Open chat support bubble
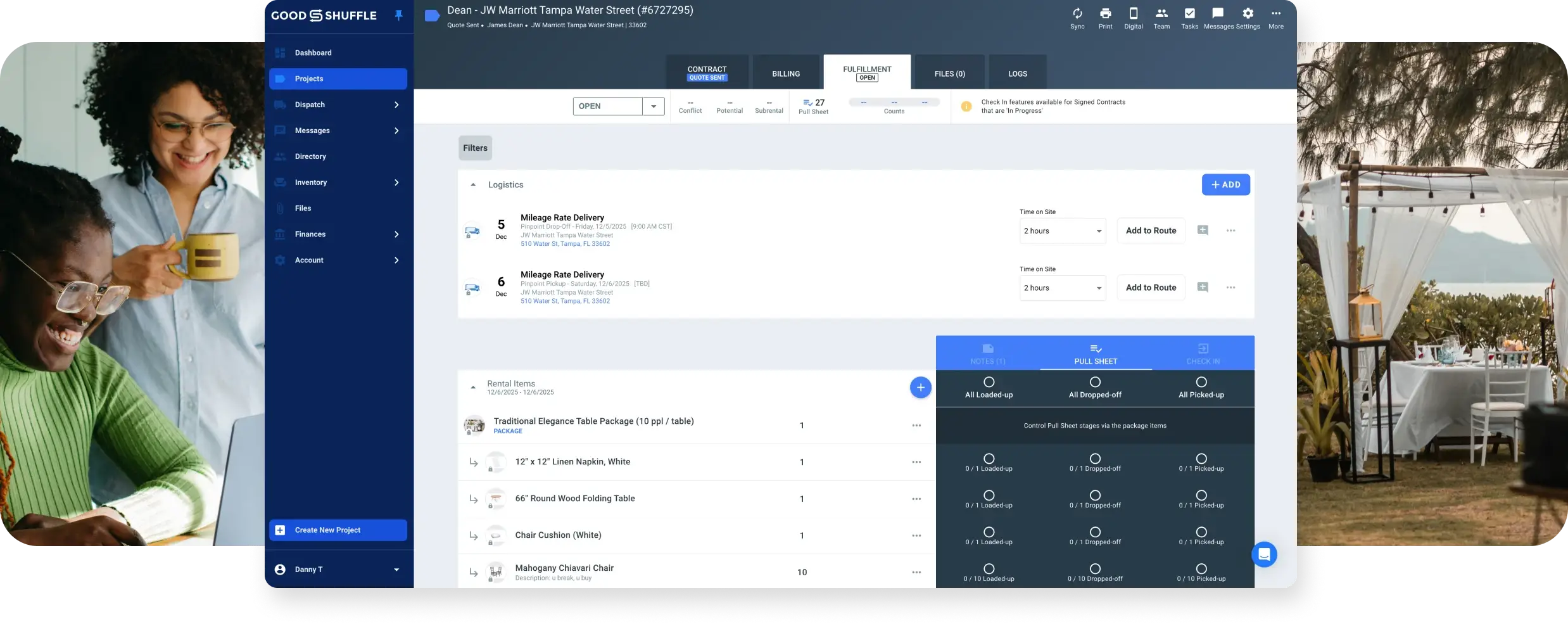This screenshot has width=1568, height=631. tap(1264, 555)
